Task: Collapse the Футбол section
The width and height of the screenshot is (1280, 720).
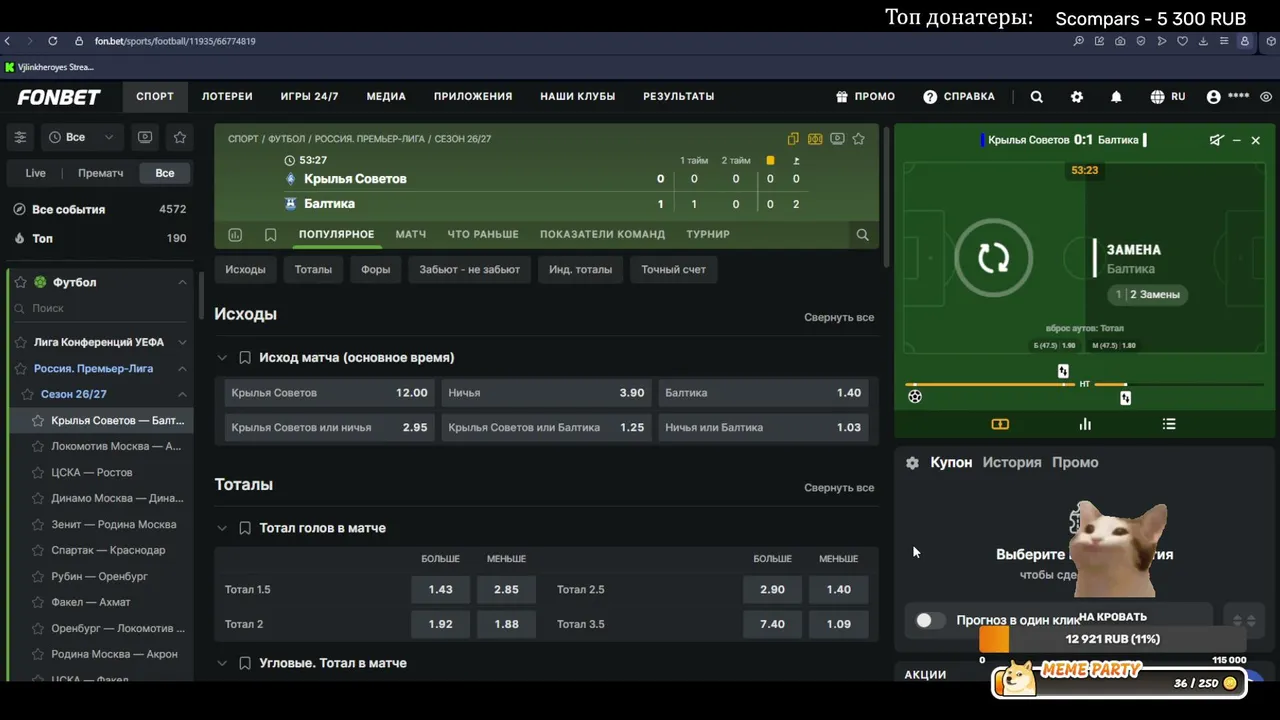Action: click(182, 282)
